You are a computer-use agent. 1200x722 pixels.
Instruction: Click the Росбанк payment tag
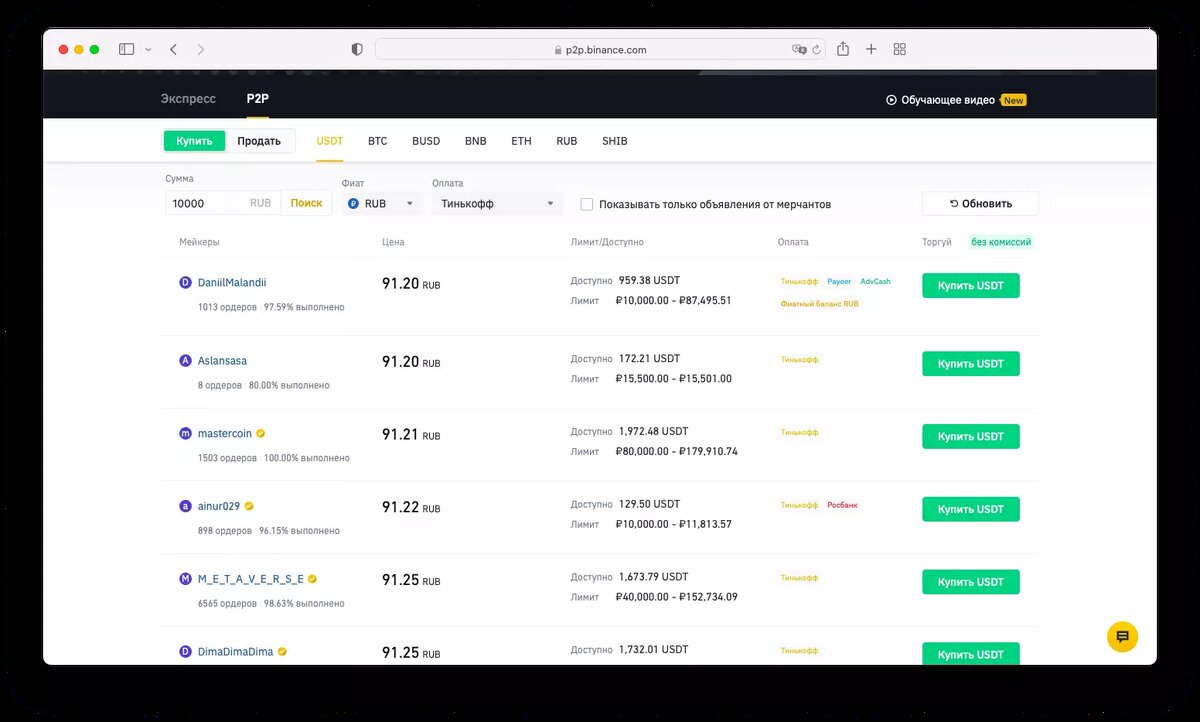tap(842, 505)
